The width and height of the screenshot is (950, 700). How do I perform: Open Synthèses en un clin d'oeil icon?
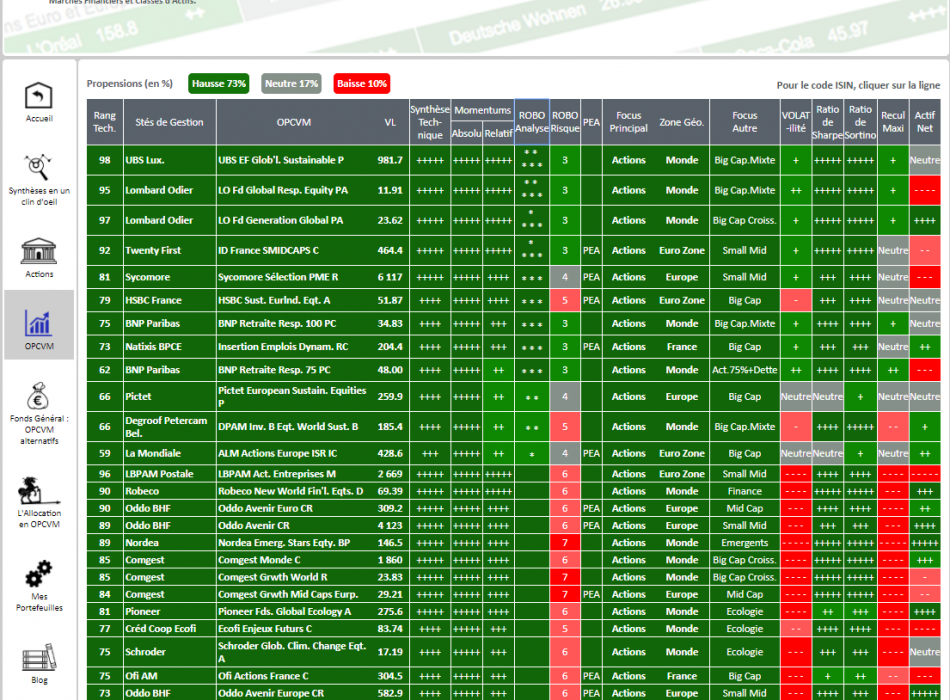39,167
